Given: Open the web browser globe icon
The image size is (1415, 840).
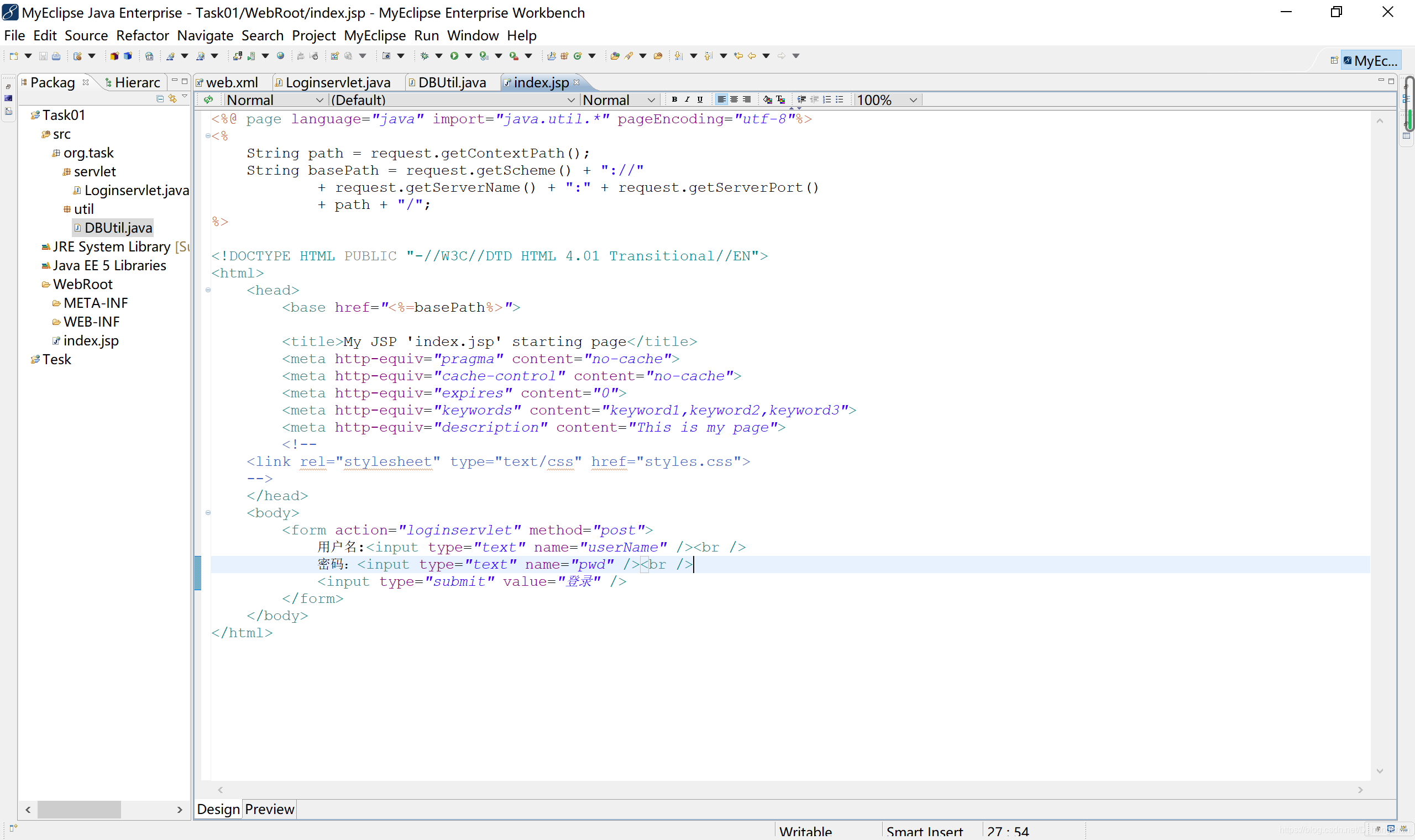Looking at the screenshot, I should coord(280,56).
